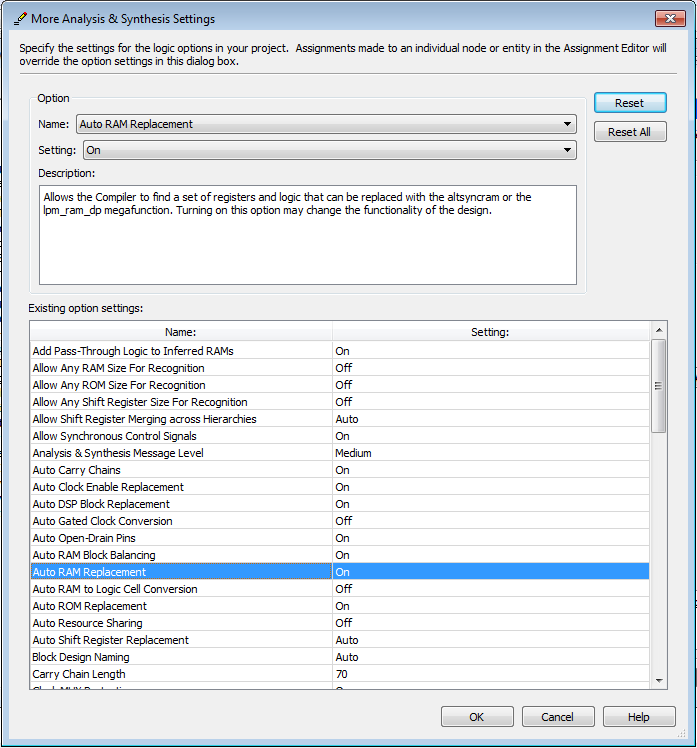Confirm settings with the OK button

(477, 717)
